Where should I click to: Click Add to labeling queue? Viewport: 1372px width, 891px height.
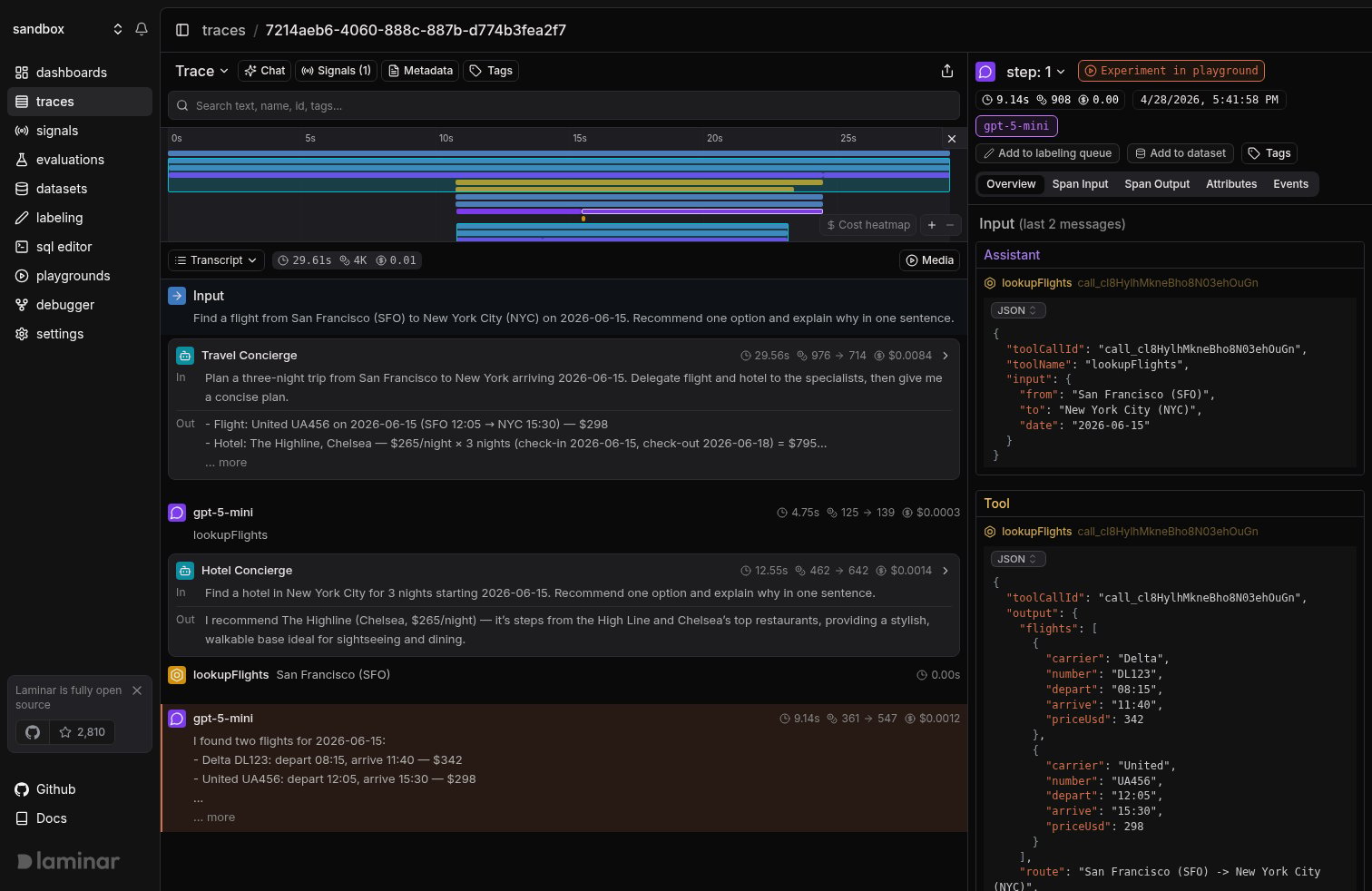tap(1048, 153)
